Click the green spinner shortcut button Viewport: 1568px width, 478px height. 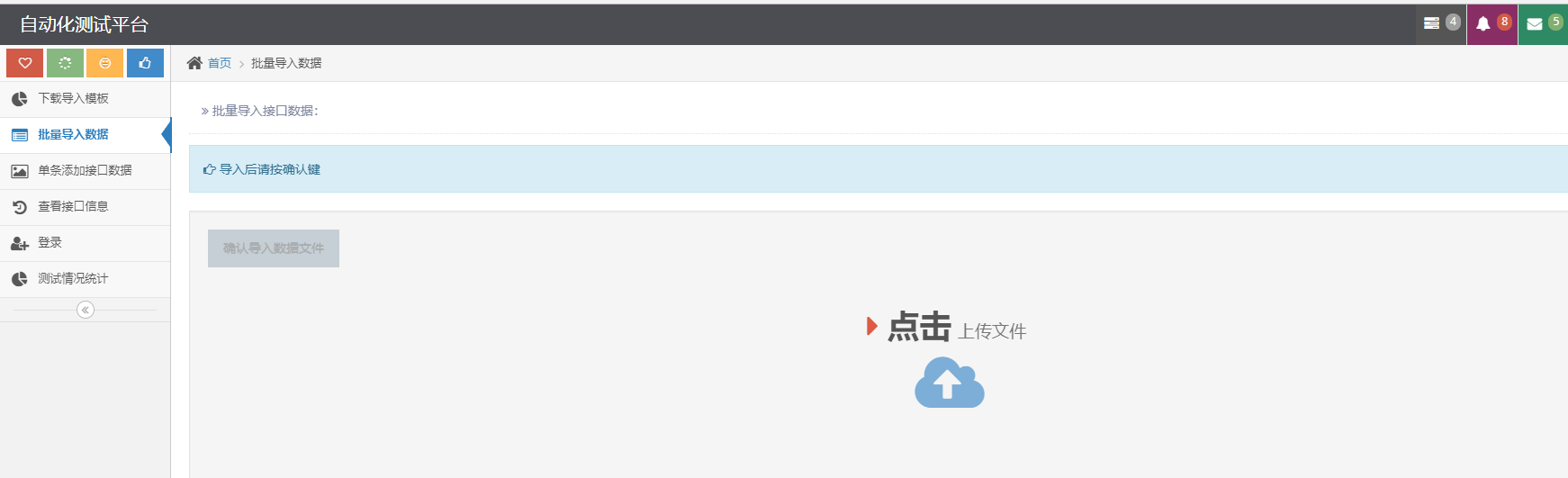pos(65,63)
